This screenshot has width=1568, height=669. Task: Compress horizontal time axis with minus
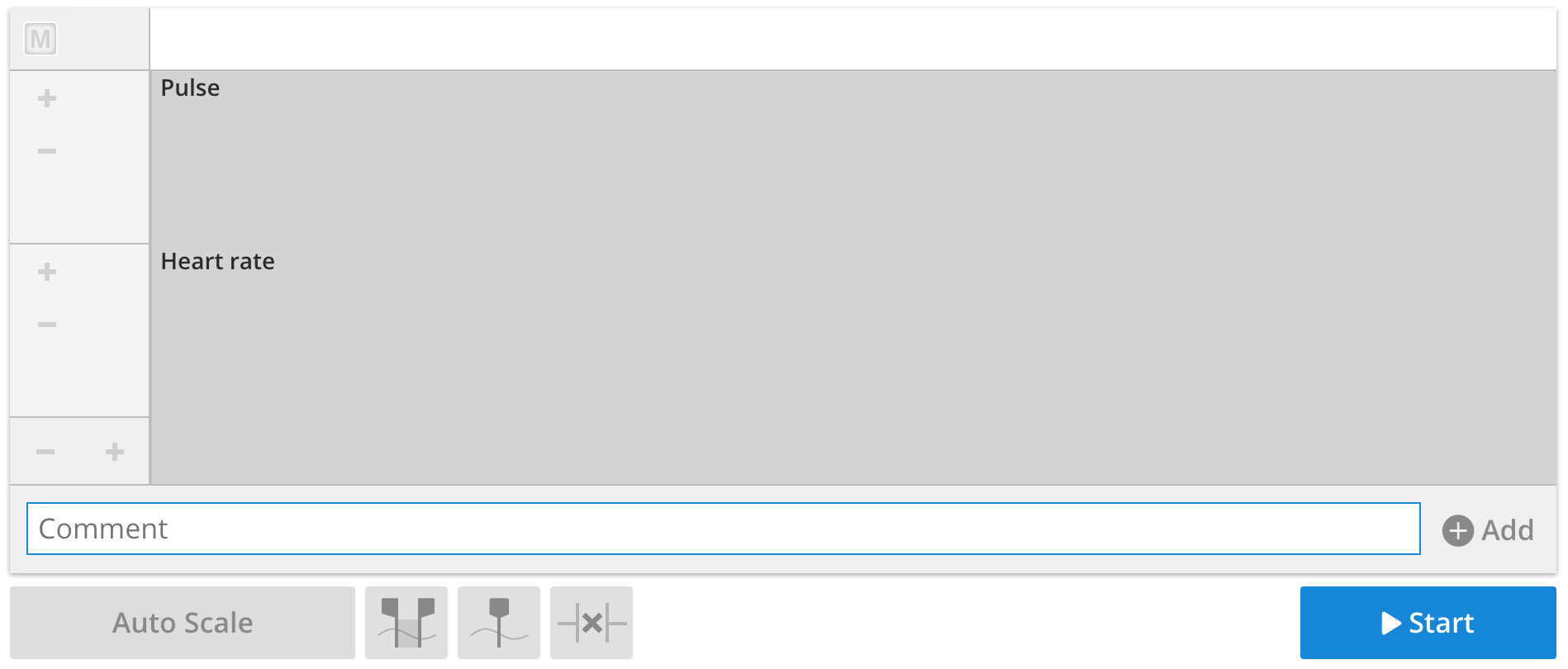pyautogui.click(x=45, y=452)
